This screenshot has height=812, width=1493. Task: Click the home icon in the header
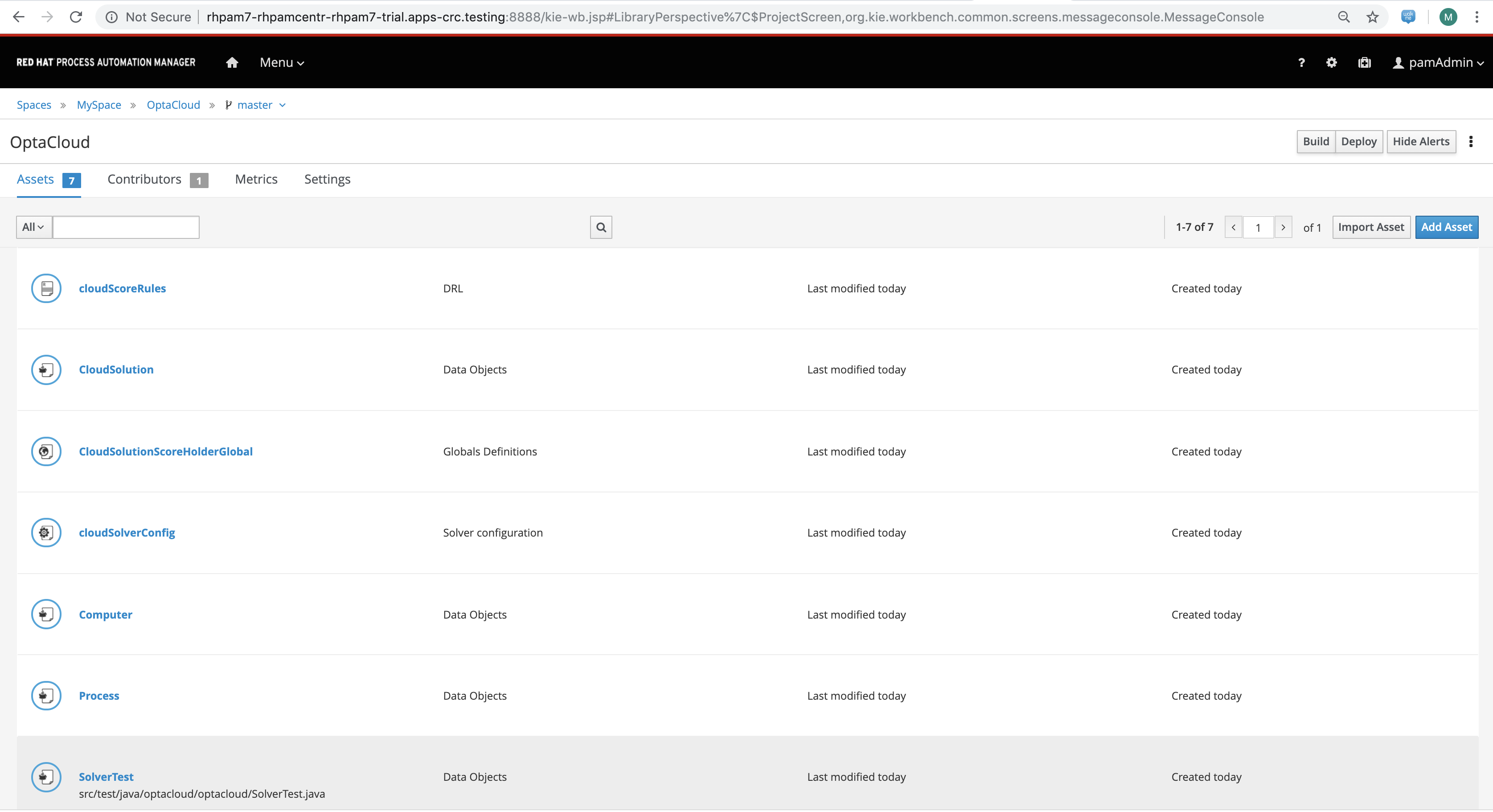(x=232, y=62)
